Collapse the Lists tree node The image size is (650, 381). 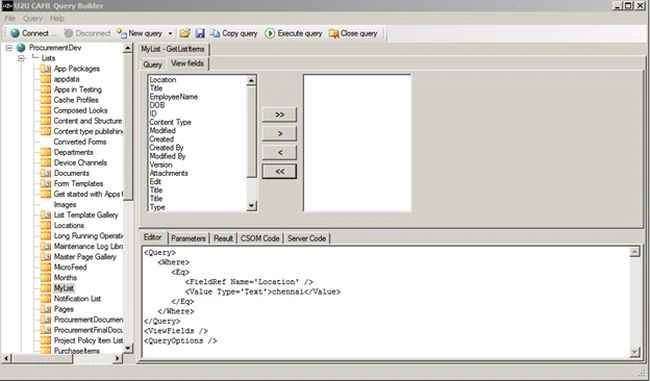(21, 58)
